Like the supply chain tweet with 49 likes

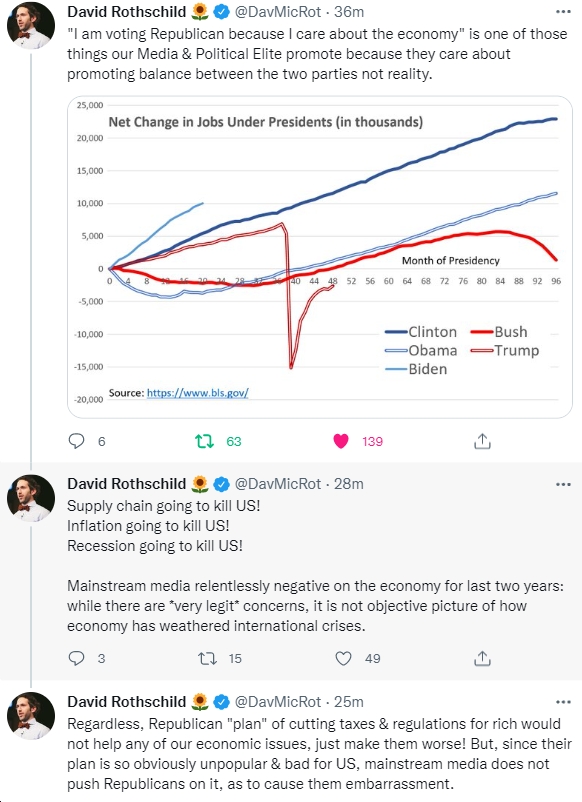pyautogui.click(x=343, y=658)
